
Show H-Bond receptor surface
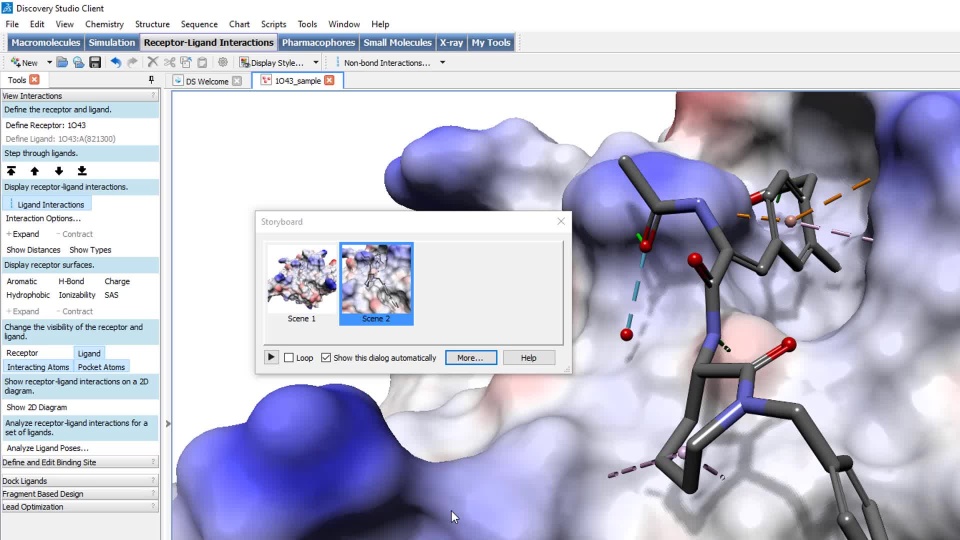click(x=71, y=281)
